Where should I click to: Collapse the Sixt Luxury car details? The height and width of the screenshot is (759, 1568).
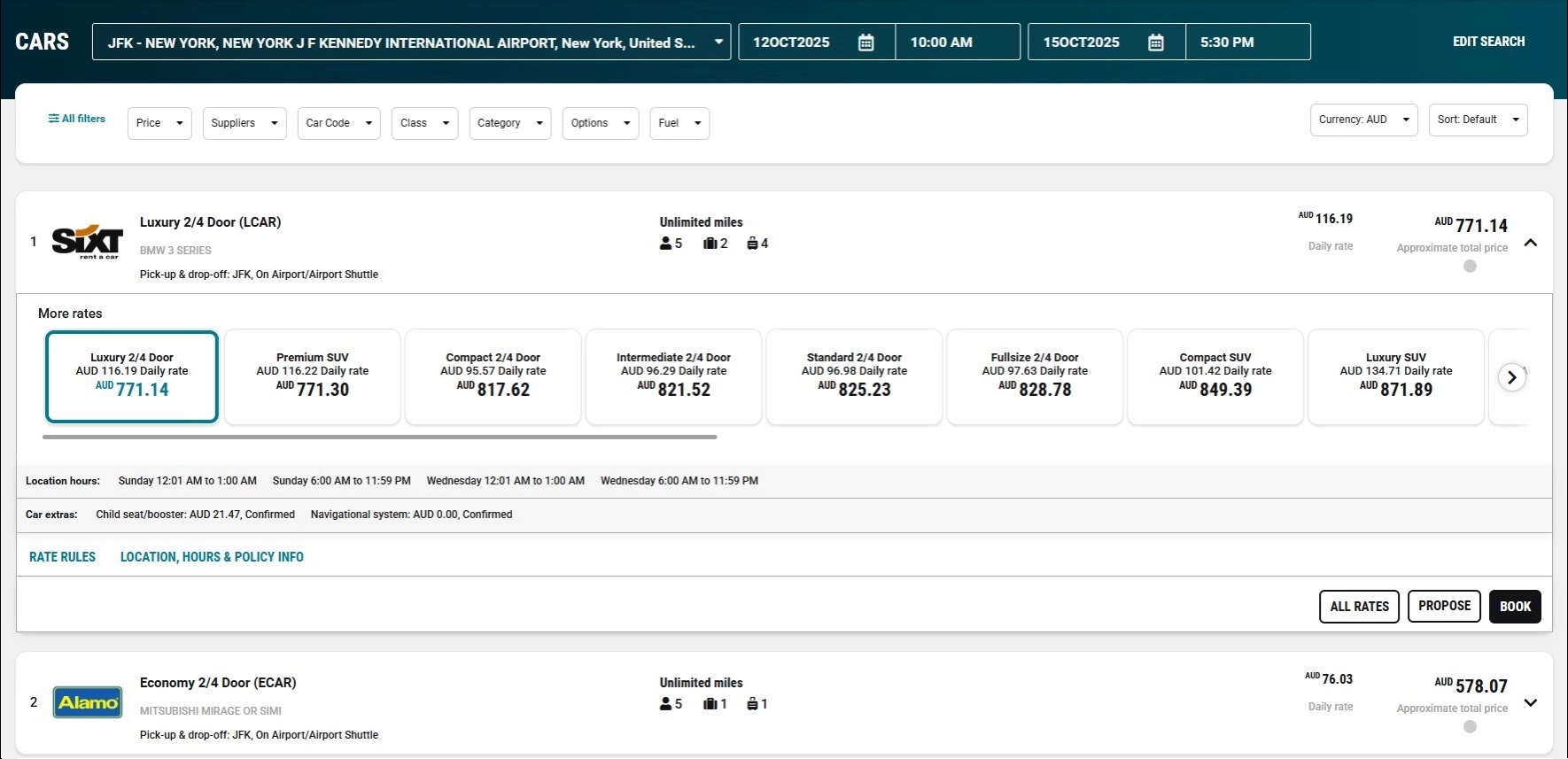tap(1530, 243)
